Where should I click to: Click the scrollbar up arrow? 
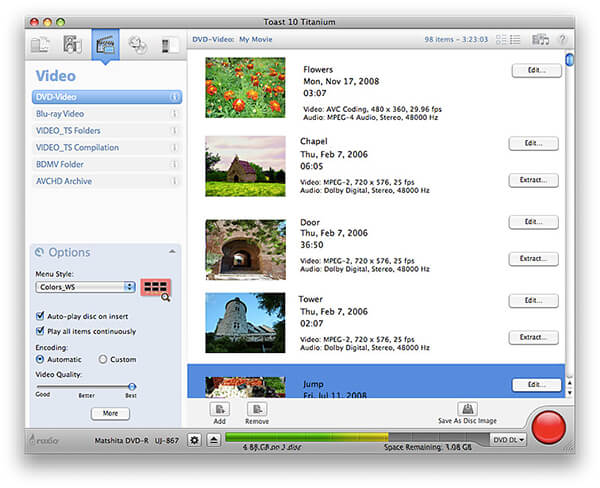(570, 383)
